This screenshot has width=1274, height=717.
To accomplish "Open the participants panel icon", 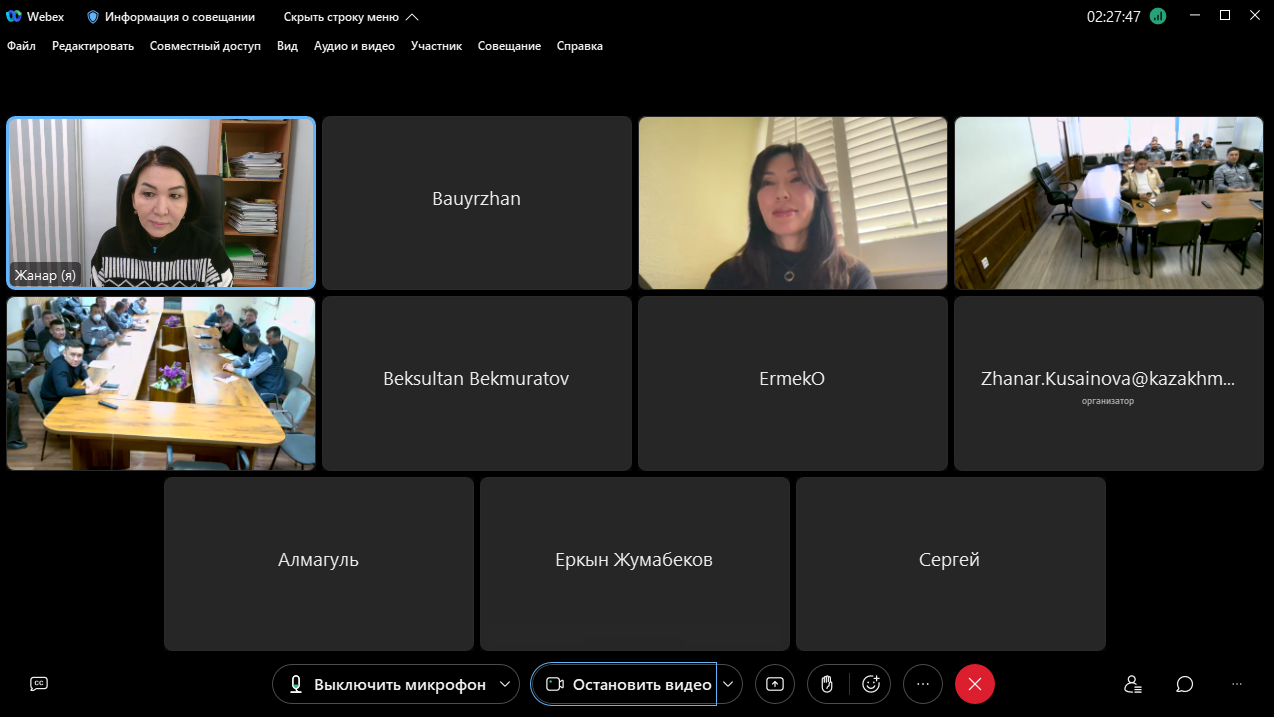I will (x=1132, y=684).
